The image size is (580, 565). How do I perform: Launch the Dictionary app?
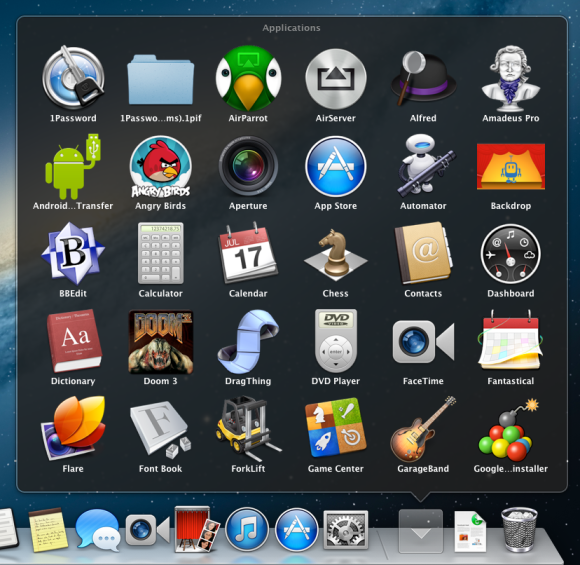coord(74,340)
